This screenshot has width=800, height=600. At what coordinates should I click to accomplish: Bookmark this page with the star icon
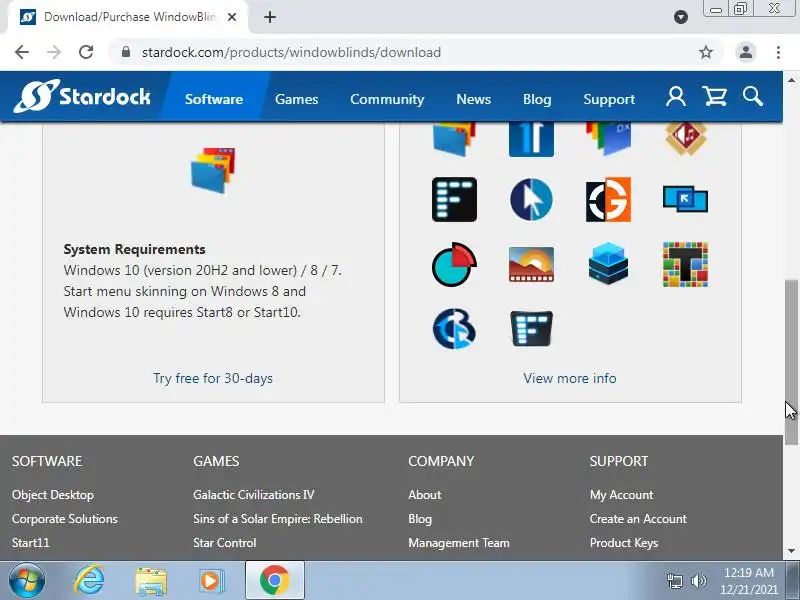(x=706, y=52)
